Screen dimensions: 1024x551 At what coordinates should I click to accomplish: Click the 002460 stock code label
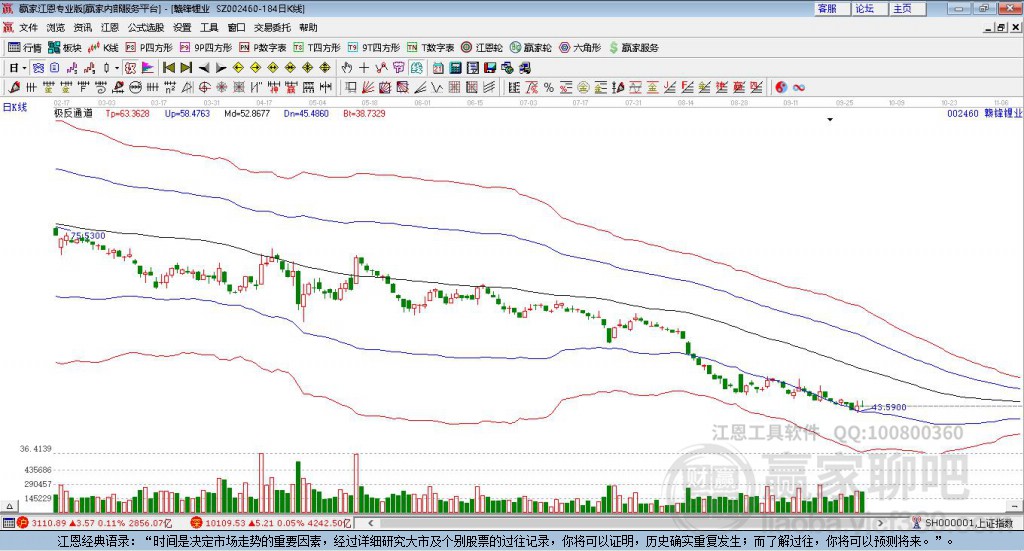click(963, 114)
